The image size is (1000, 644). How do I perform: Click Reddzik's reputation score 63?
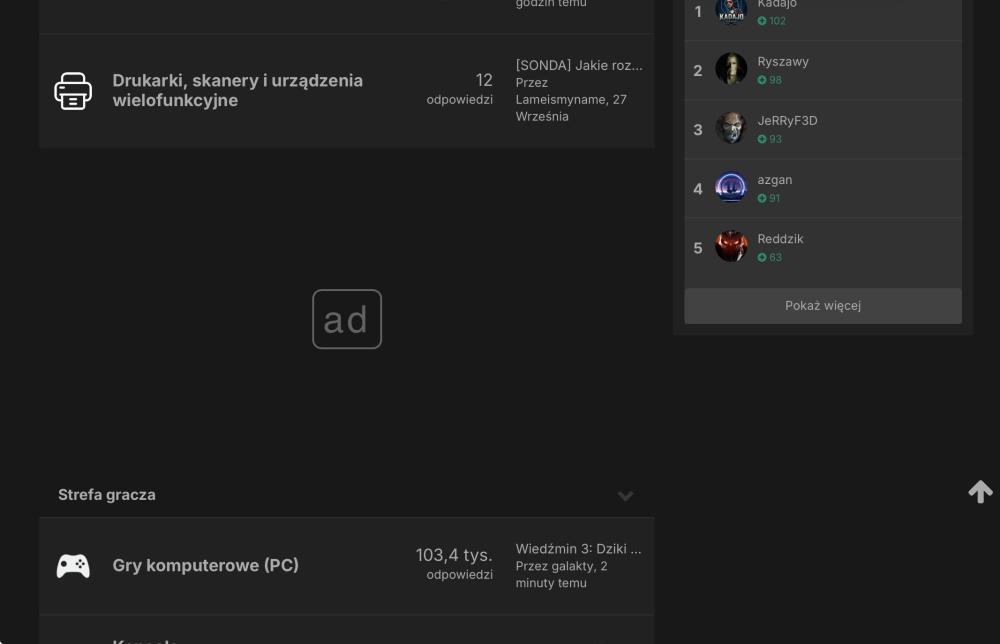[x=770, y=258]
